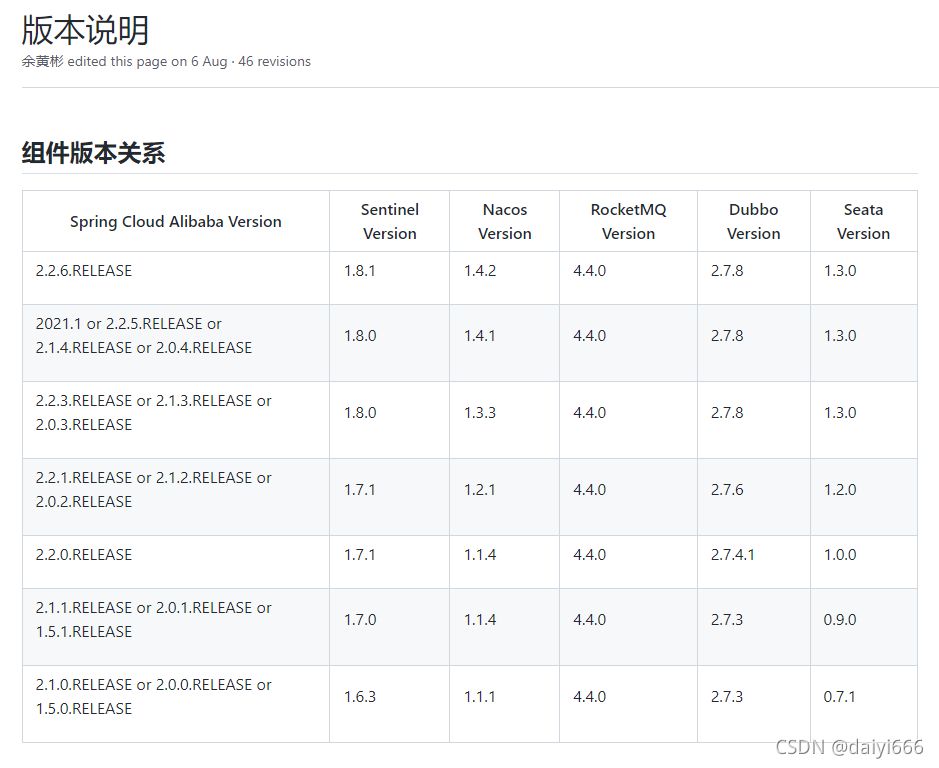Click the '2.2.3.RELEASE or 2.1.3.RELEASE' version cell
The width and height of the screenshot is (939, 768).
(x=176, y=420)
